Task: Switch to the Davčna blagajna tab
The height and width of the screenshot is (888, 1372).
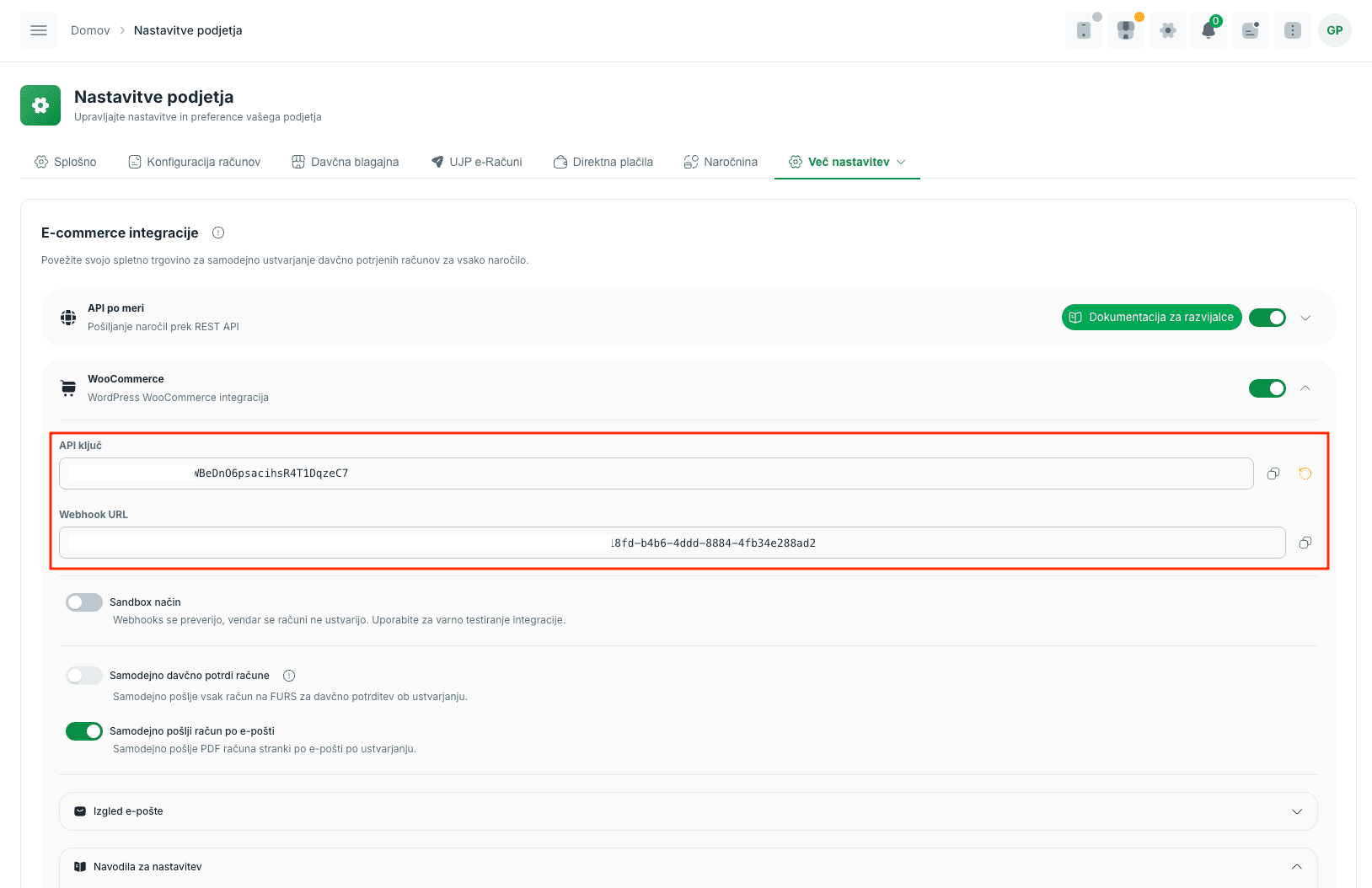Action: pos(346,162)
